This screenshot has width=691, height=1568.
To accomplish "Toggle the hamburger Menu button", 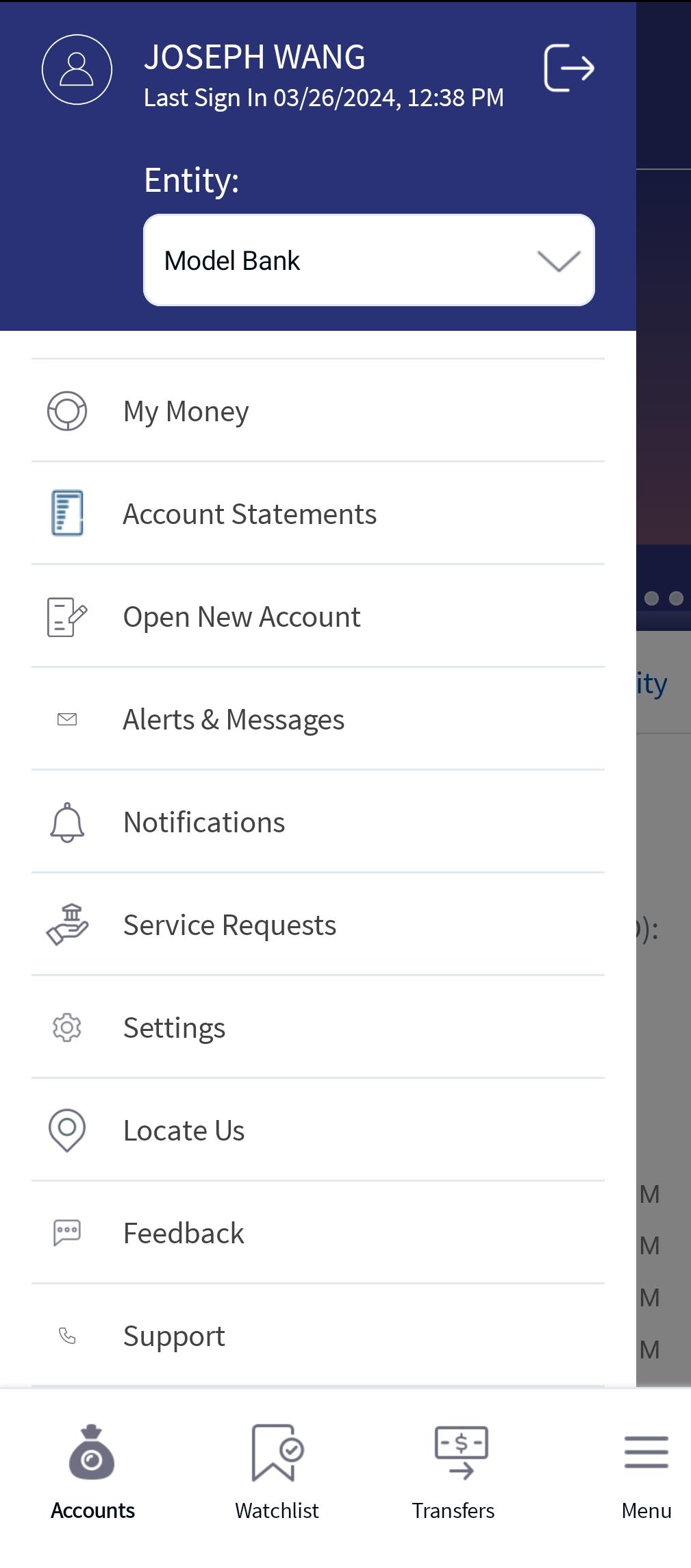I will [646, 1472].
